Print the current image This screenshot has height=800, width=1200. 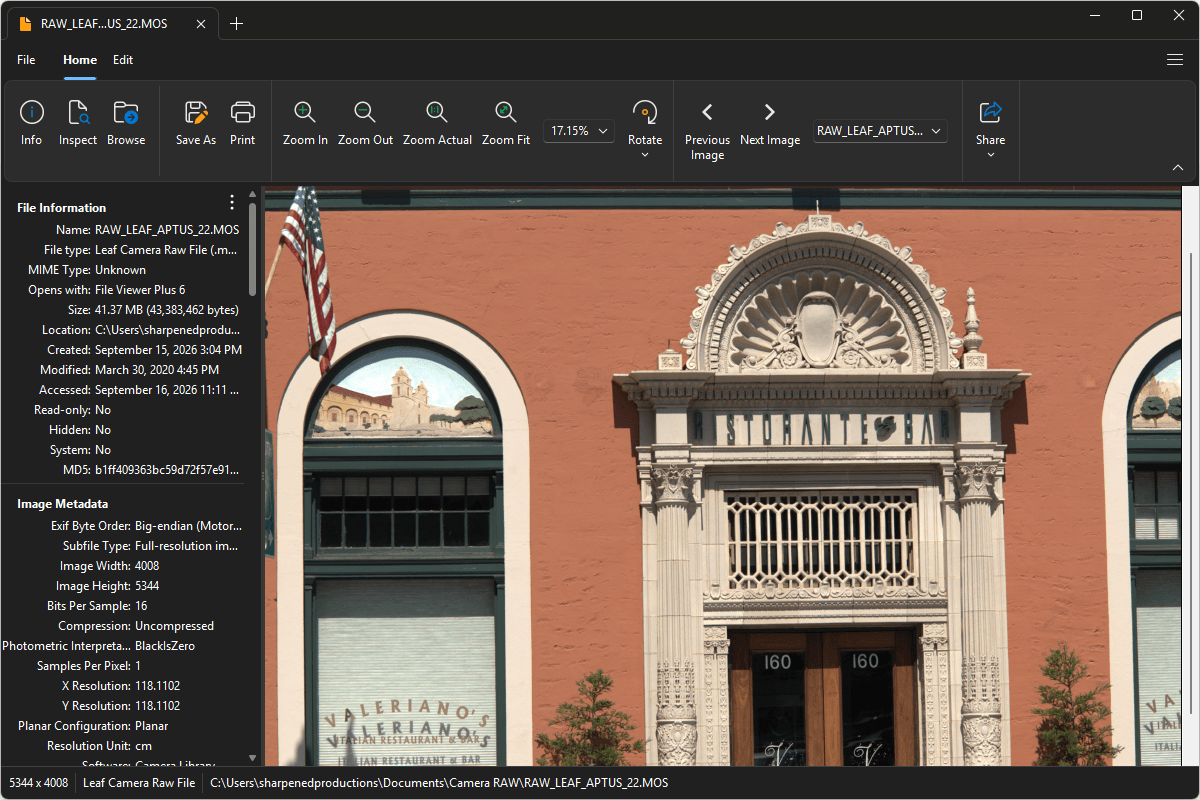pos(243,125)
